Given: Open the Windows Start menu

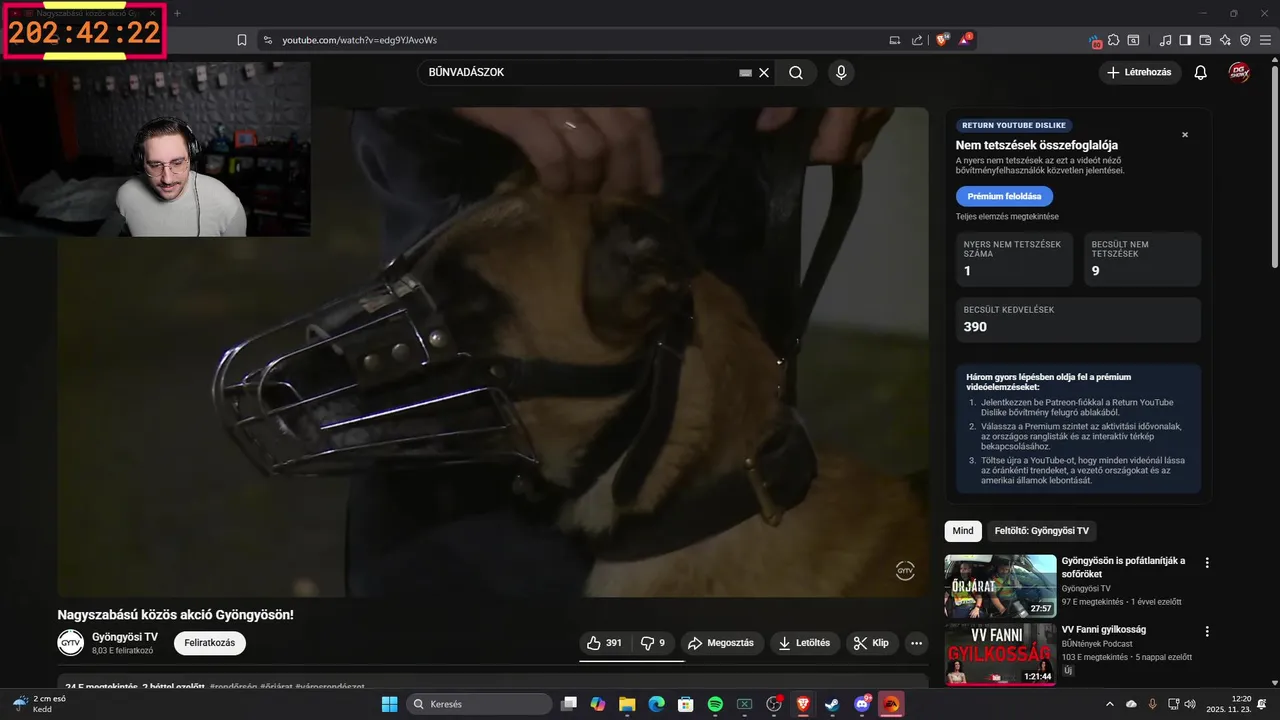Looking at the screenshot, I should click(x=389, y=704).
